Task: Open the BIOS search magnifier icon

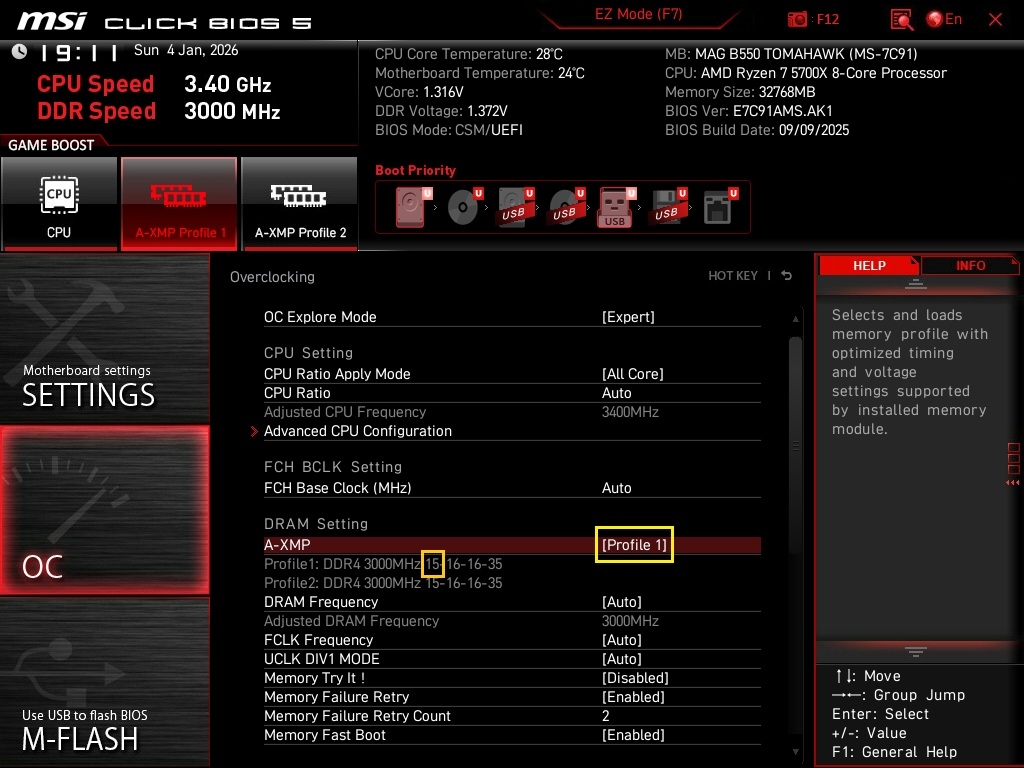Action: tap(901, 20)
